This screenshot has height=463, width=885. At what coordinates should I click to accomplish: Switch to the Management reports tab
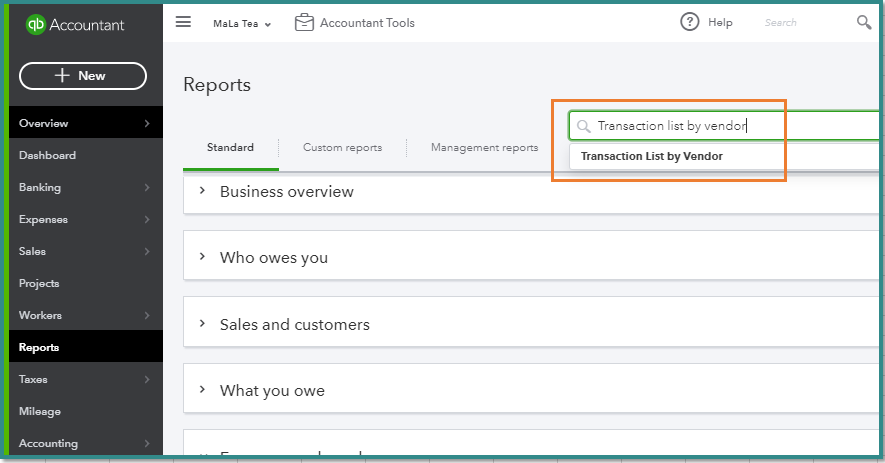[484, 147]
